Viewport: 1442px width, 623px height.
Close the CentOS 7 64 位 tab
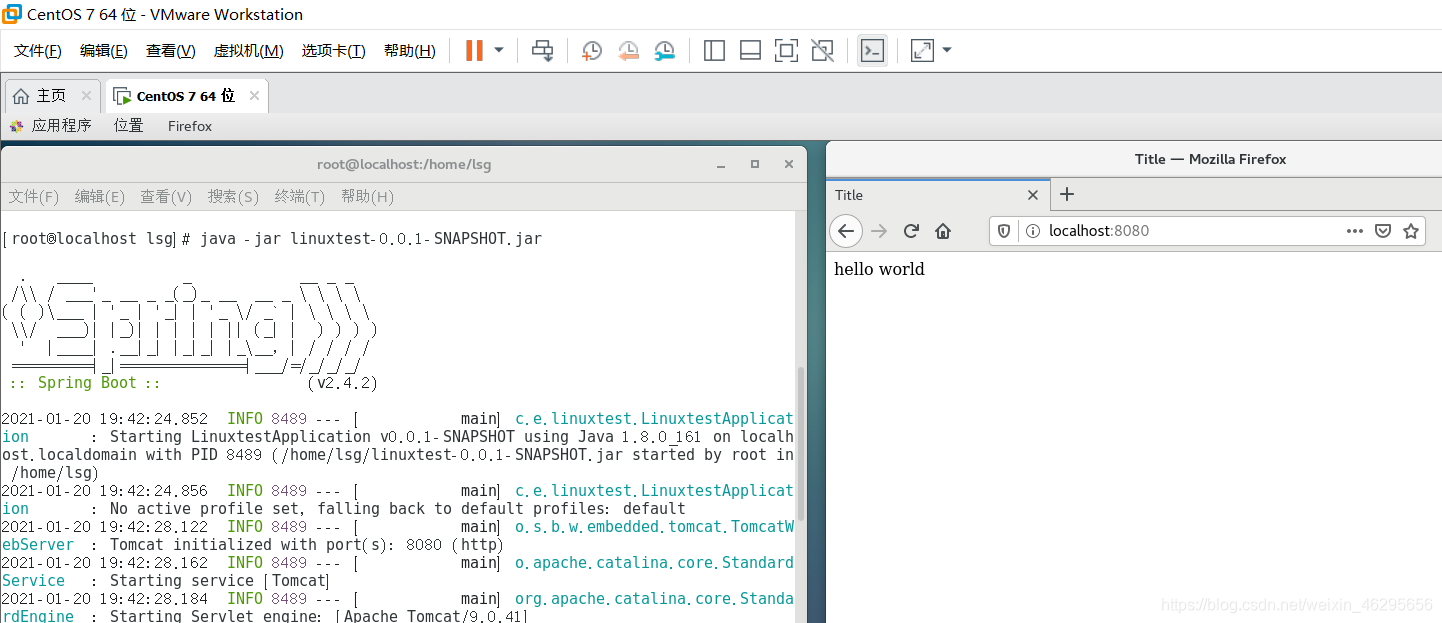click(254, 96)
